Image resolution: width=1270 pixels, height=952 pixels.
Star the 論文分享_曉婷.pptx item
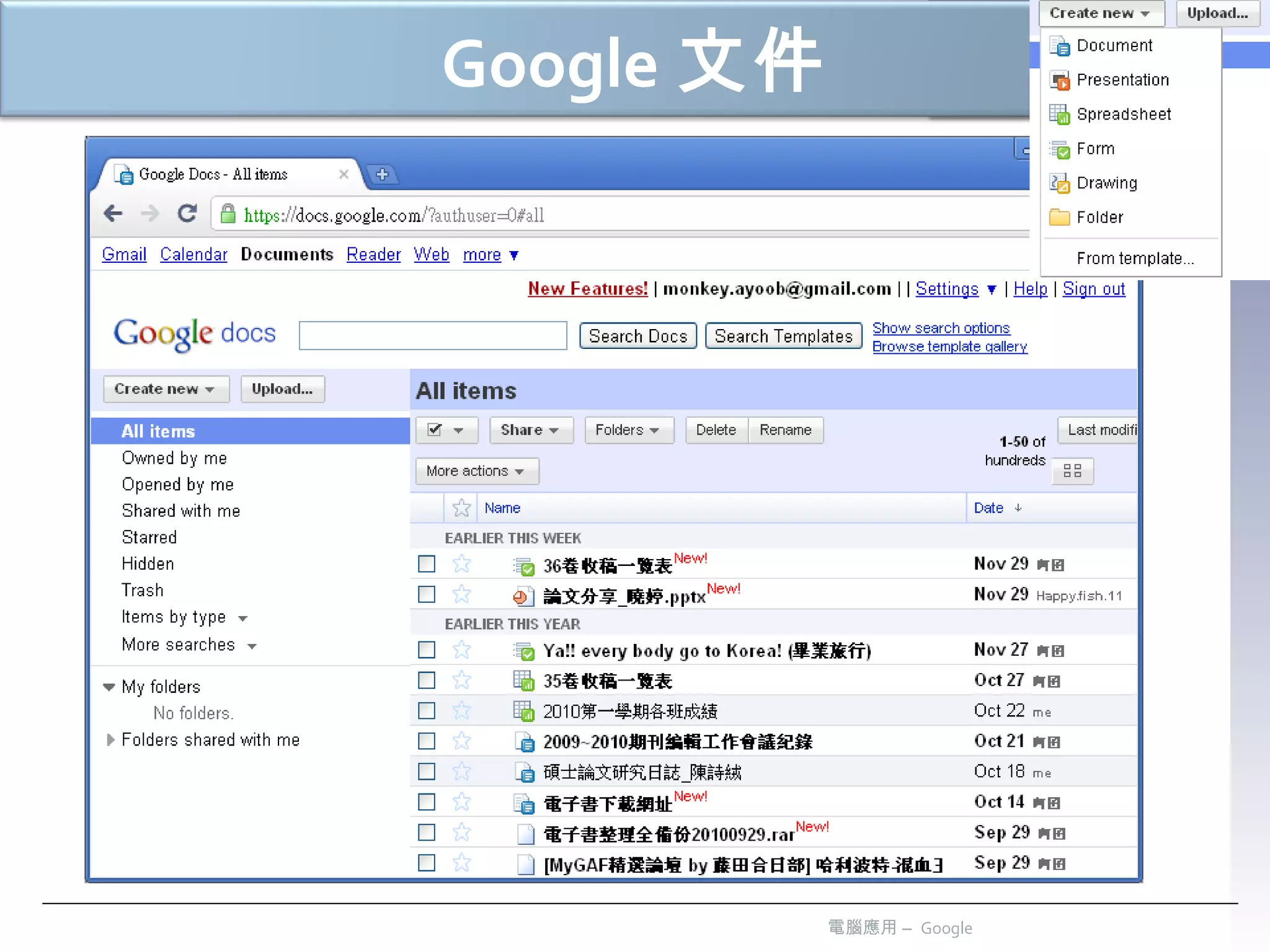(x=461, y=594)
